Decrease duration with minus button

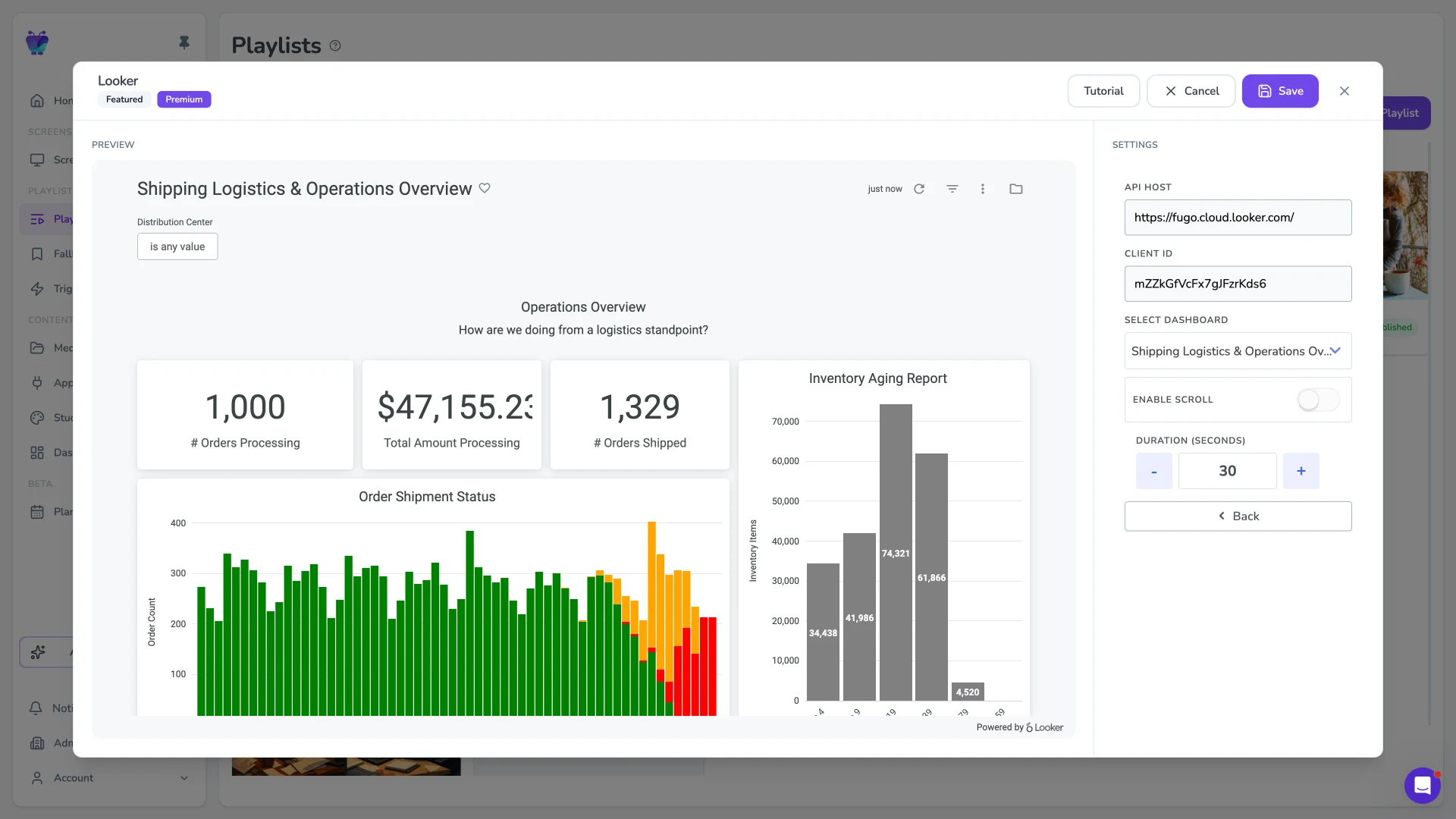click(x=1153, y=471)
